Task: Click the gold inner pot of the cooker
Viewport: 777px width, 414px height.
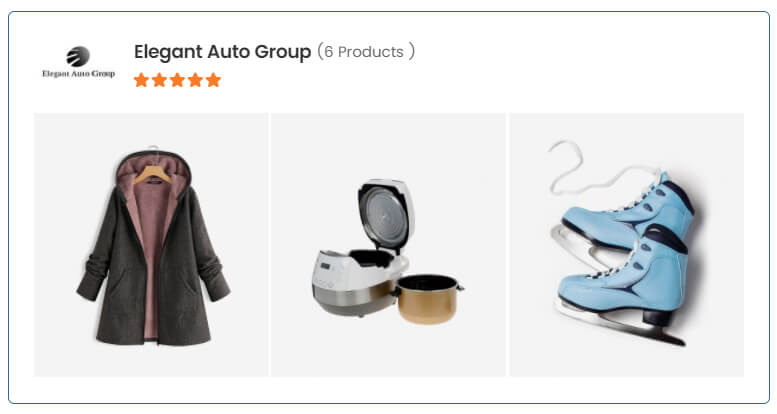Action: tap(427, 299)
